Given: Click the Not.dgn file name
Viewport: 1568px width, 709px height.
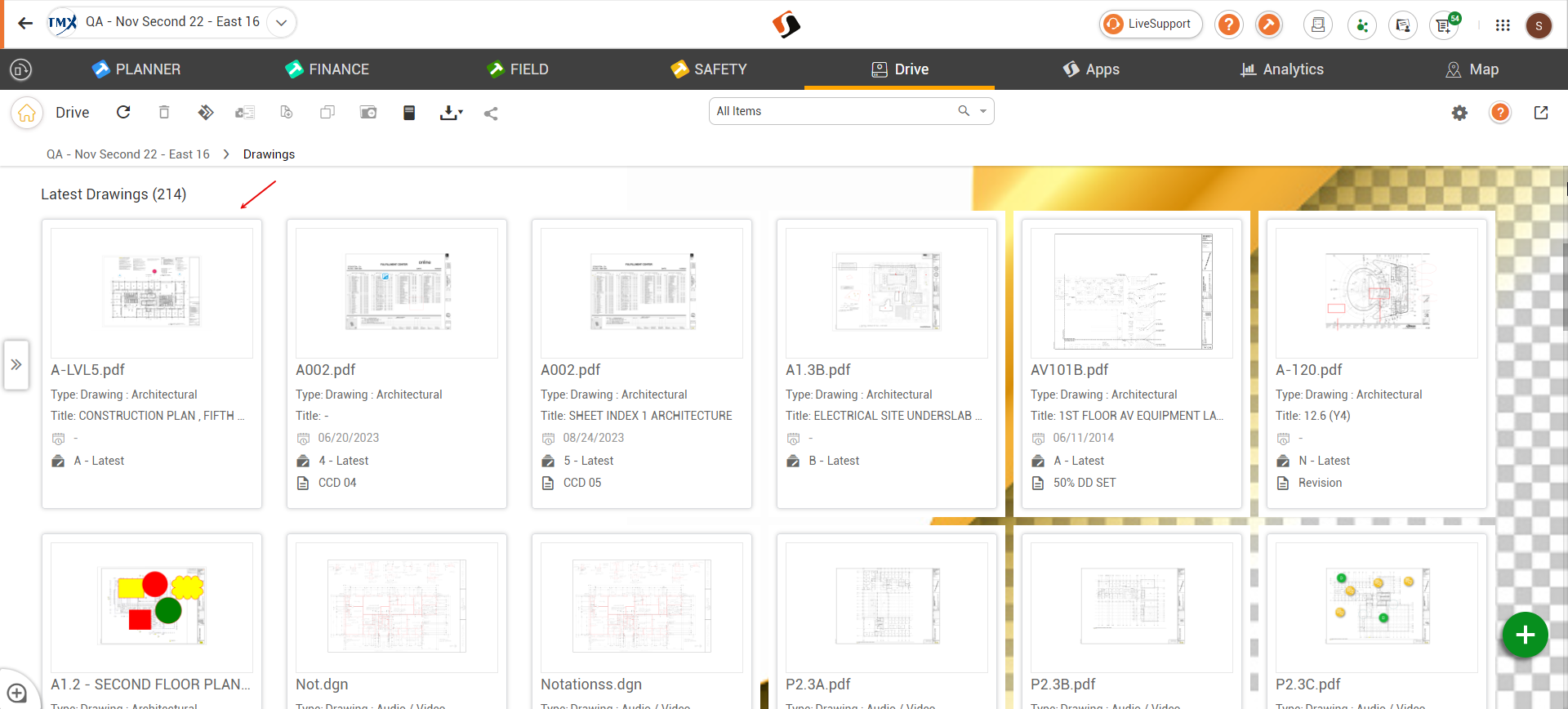Looking at the screenshot, I should [322, 684].
